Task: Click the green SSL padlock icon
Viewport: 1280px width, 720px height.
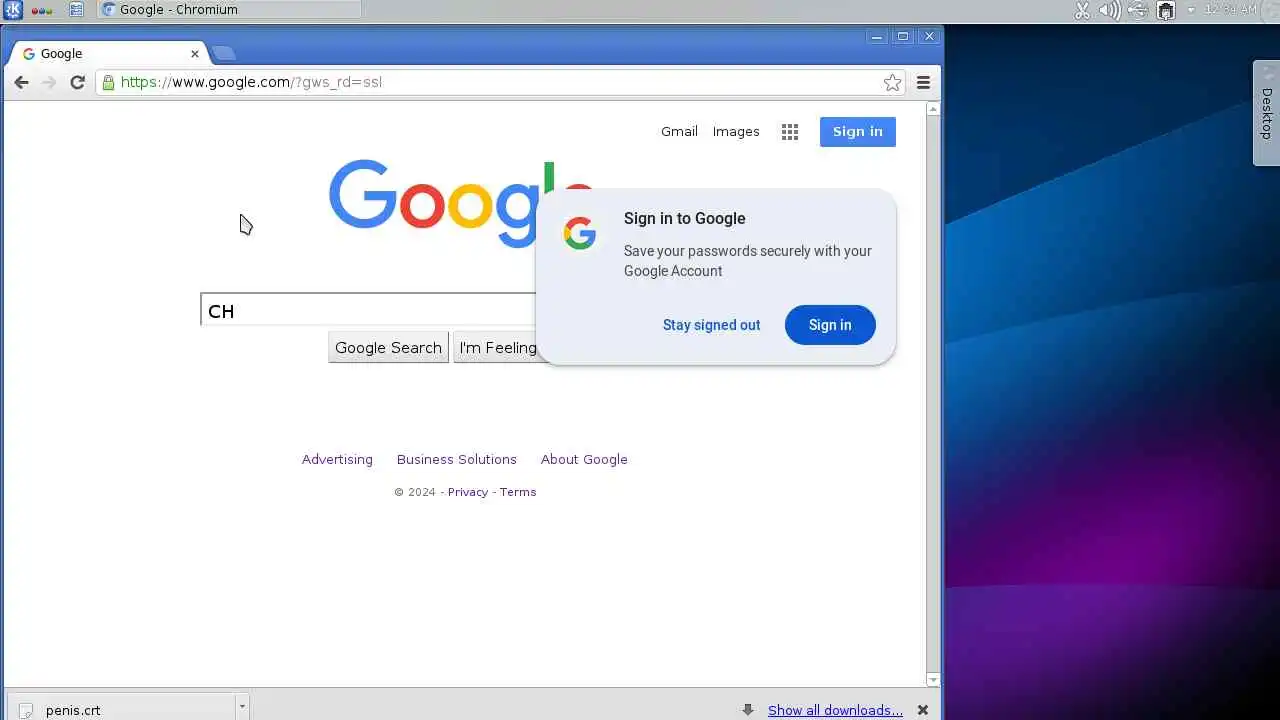Action: [x=108, y=82]
